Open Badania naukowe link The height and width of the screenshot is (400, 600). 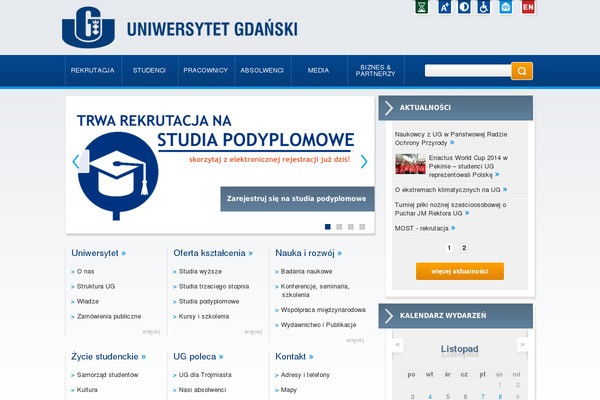(x=307, y=271)
